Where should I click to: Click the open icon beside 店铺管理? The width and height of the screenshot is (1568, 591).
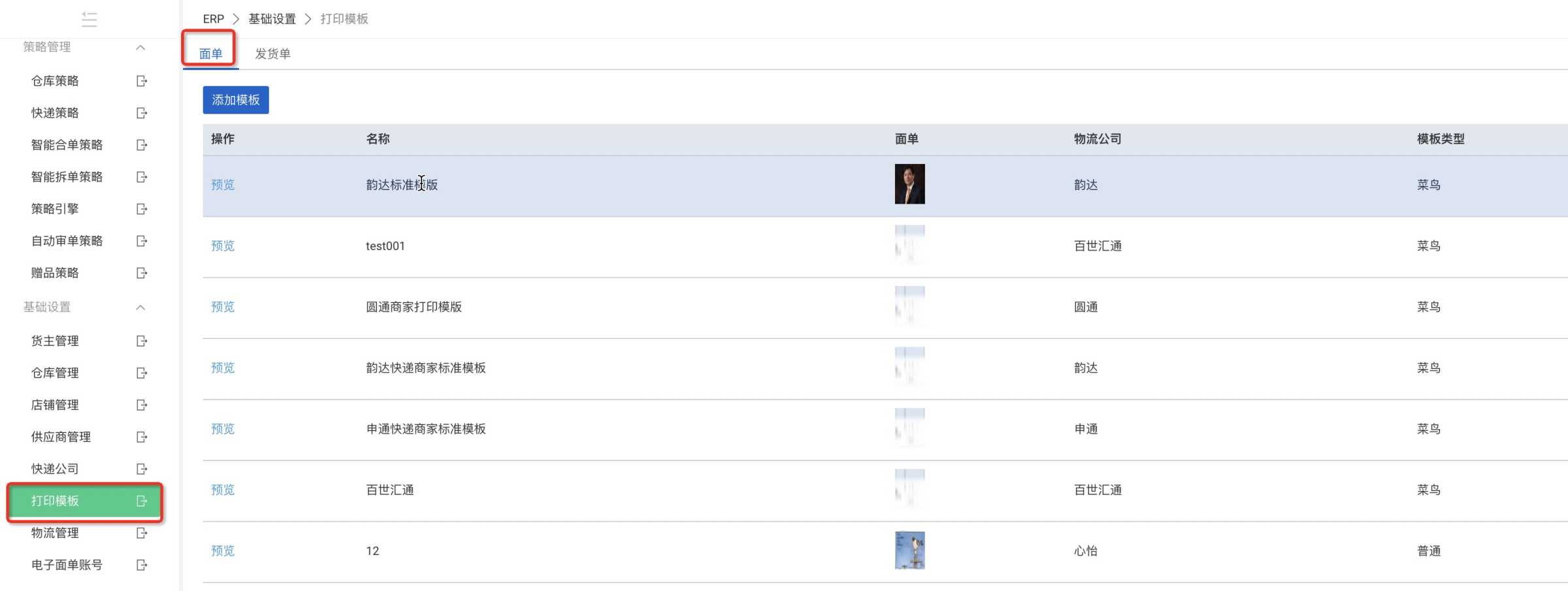point(142,405)
